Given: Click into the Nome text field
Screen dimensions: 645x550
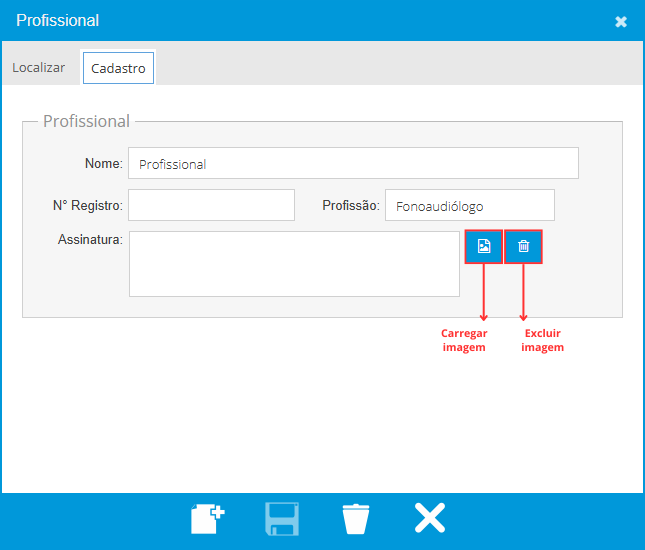Looking at the screenshot, I should tap(353, 164).
